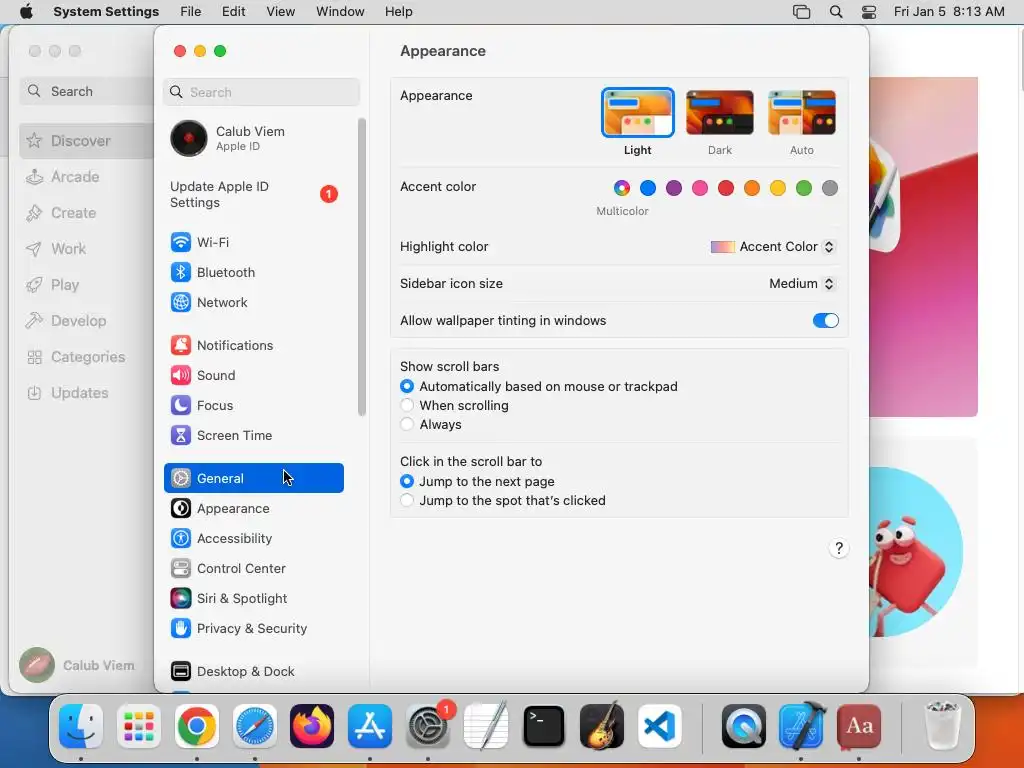This screenshot has width=1024, height=768.
Task: Open Accessibility settings
Action: (253, 538)
